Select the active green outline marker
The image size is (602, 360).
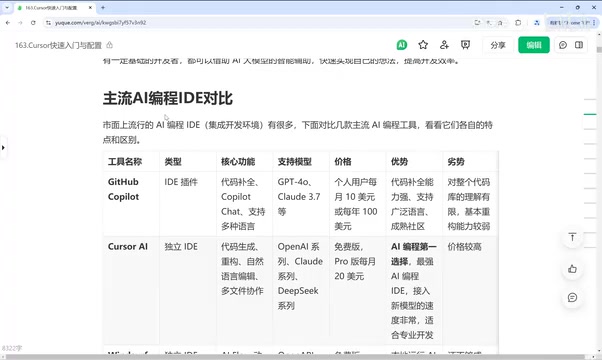point(590,114)
